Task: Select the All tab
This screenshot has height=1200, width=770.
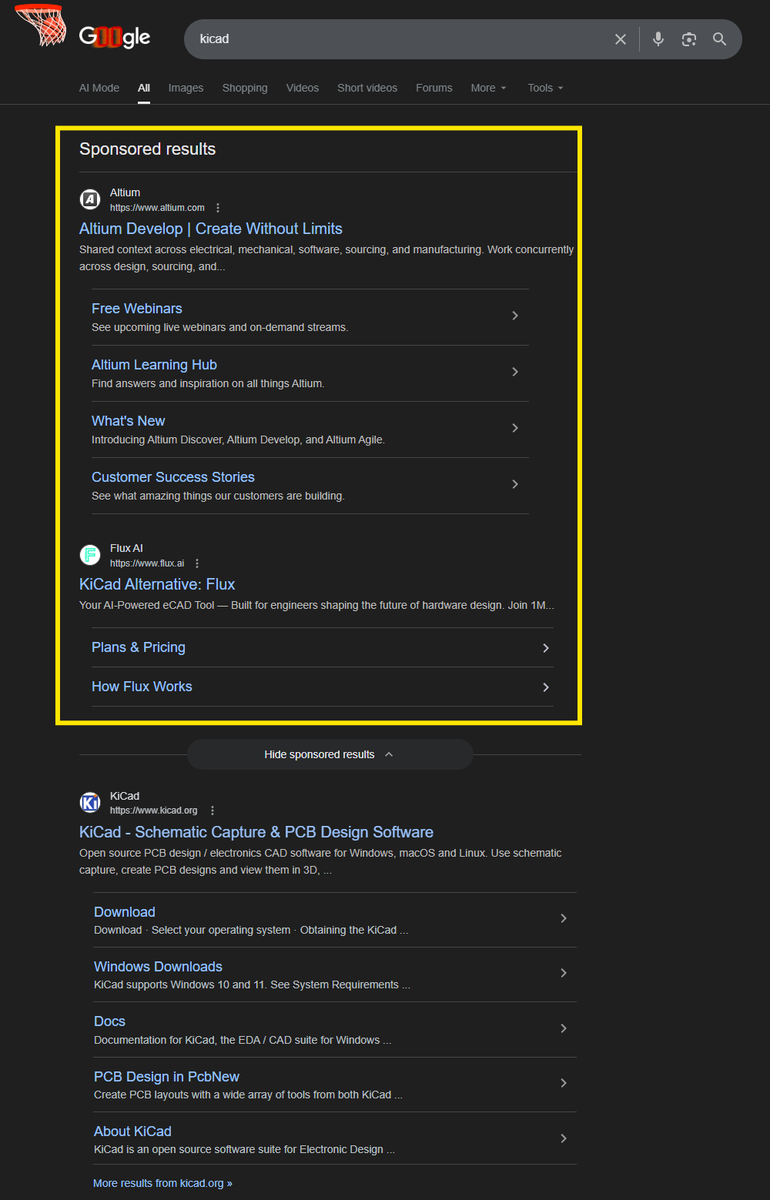Action: pyautogui.click(x=144, y=88)
